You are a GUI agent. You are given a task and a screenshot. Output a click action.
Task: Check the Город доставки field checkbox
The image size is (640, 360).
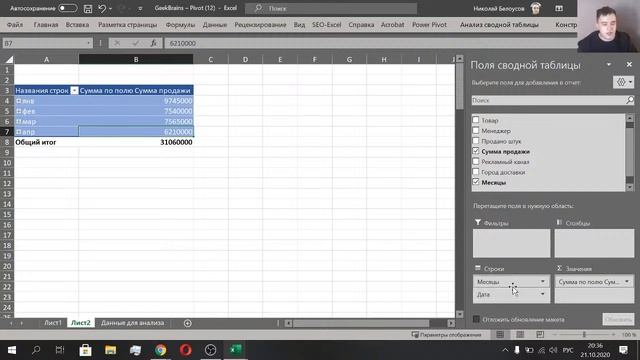pyautogui.click(x=476, y=172)
